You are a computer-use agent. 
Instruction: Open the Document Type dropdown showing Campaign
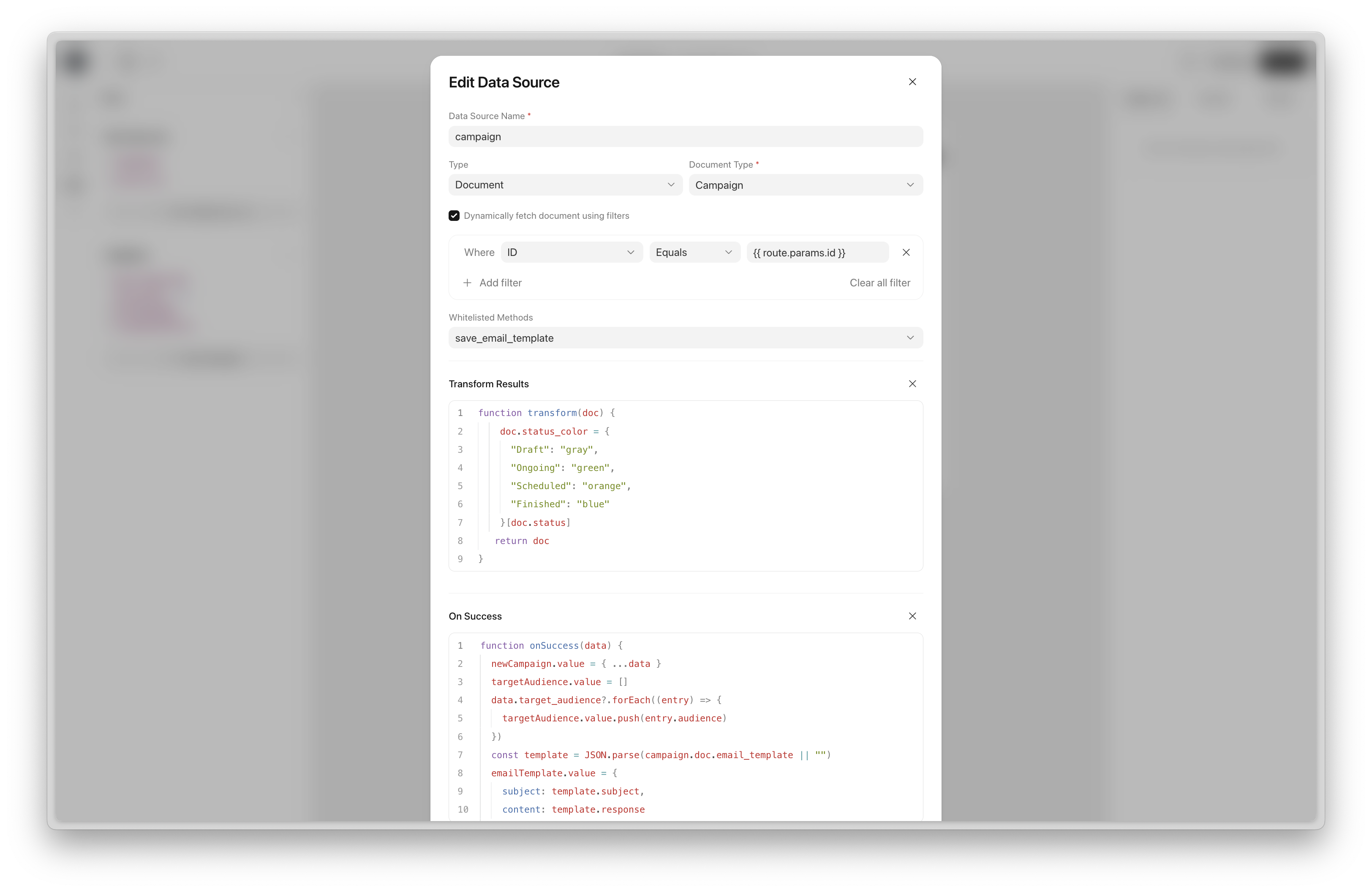coord(805,185)
